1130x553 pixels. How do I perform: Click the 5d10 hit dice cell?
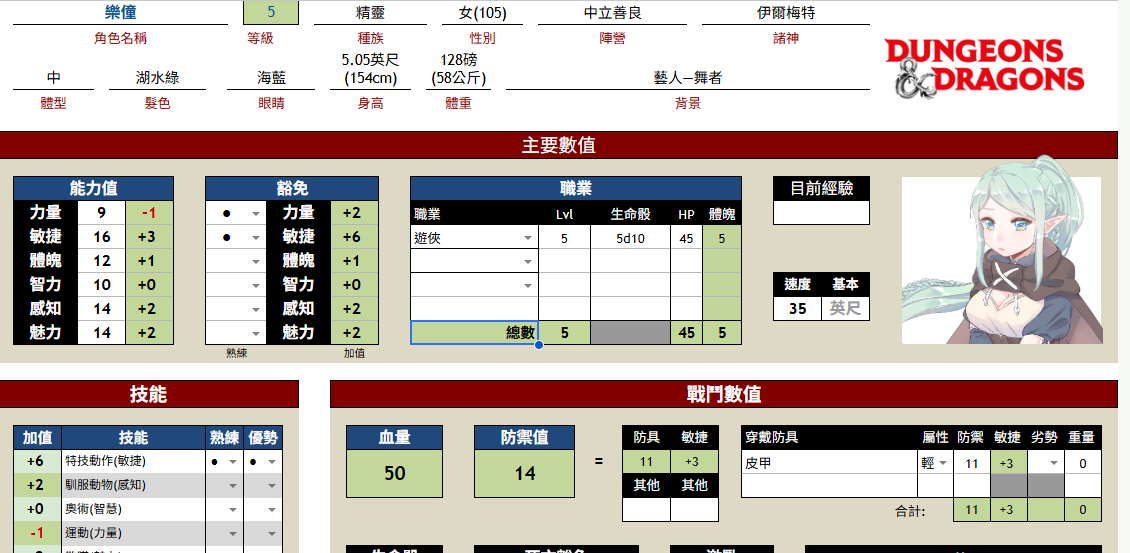pos(631,237)
